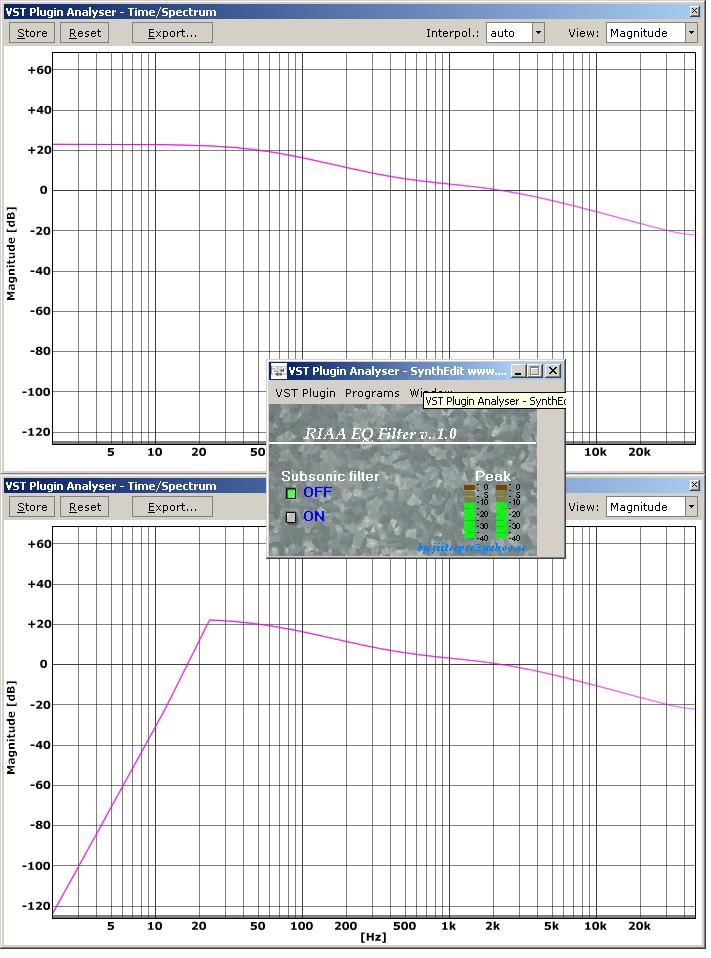
Task: Click the upper Time/Spectrum window title bar
Action: tap(353, 12)
